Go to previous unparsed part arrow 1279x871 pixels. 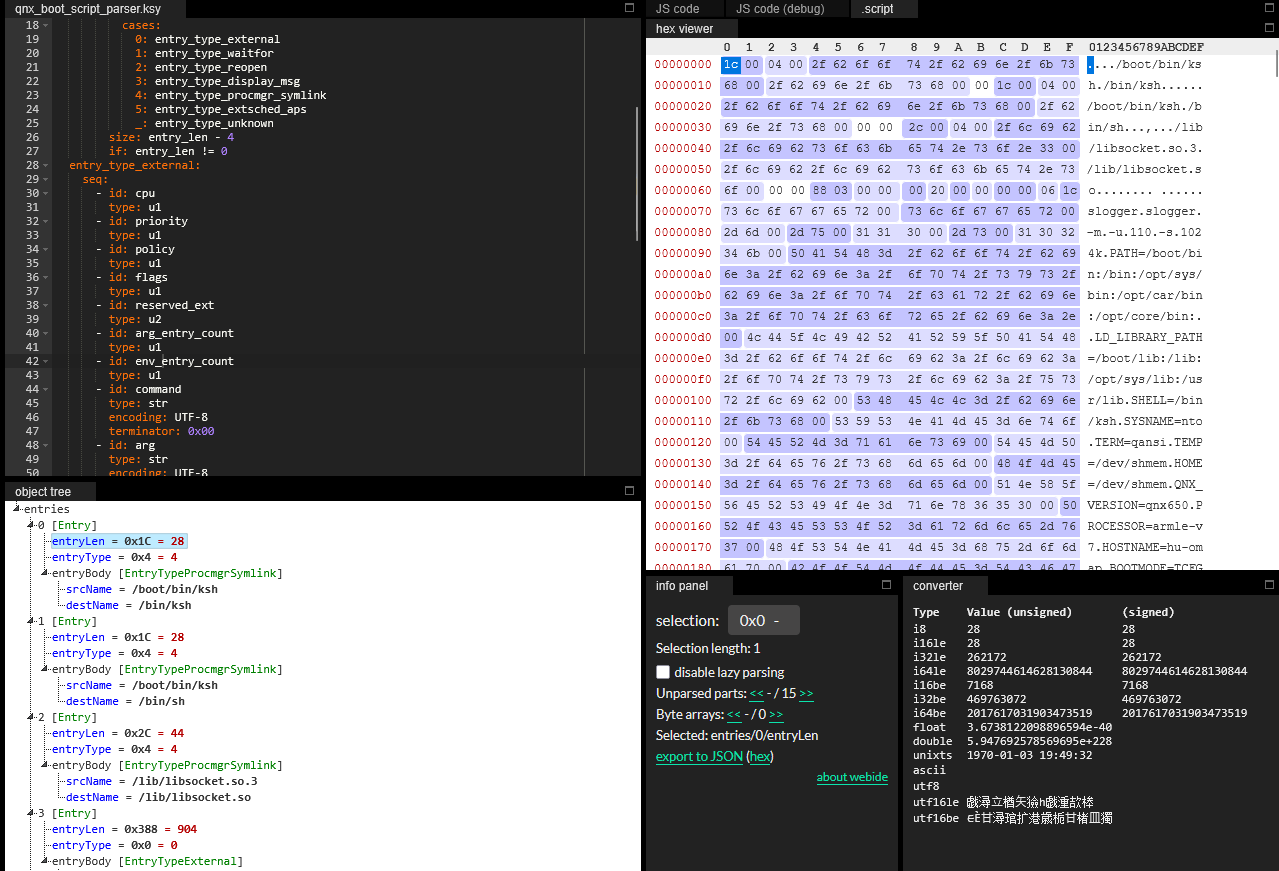tap(756, 693)
